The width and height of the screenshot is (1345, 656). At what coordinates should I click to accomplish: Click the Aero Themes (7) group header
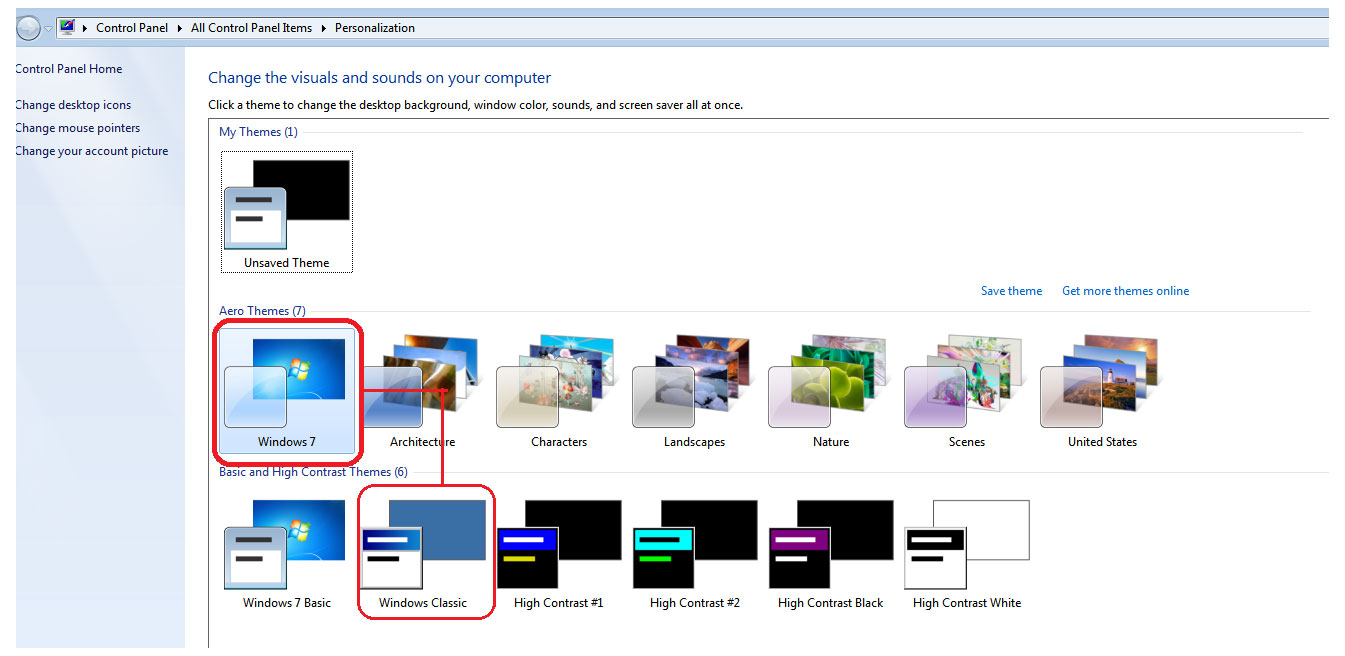pyautogui.click(x=262, y=311)
